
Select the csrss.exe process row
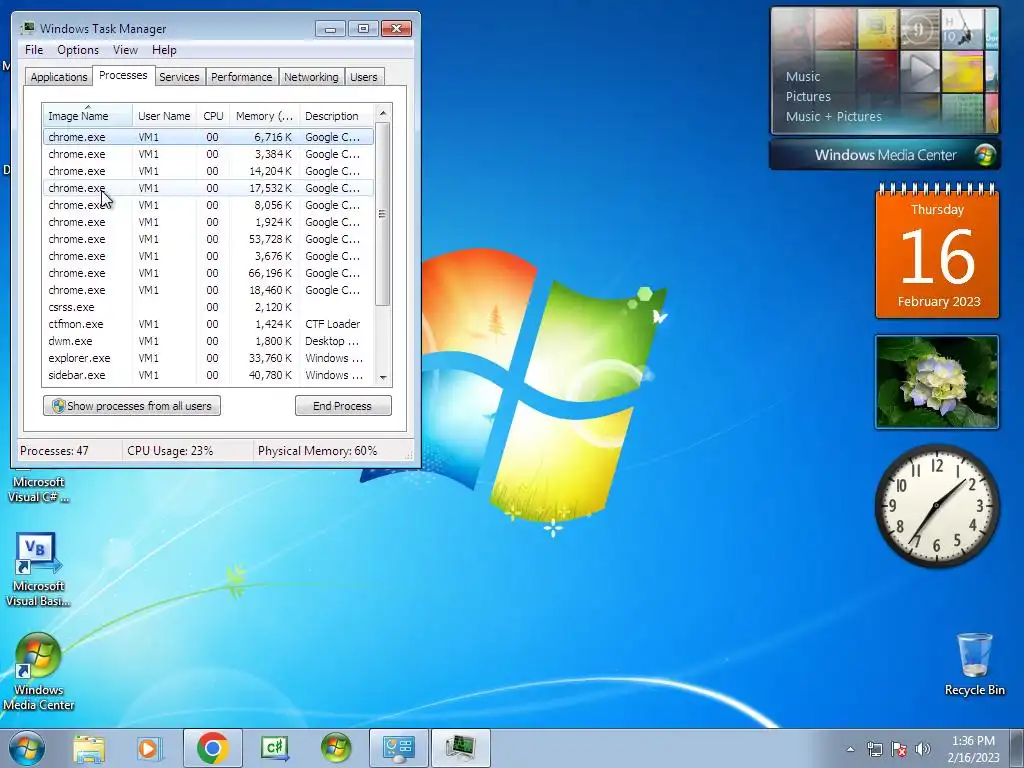point(208,307)
